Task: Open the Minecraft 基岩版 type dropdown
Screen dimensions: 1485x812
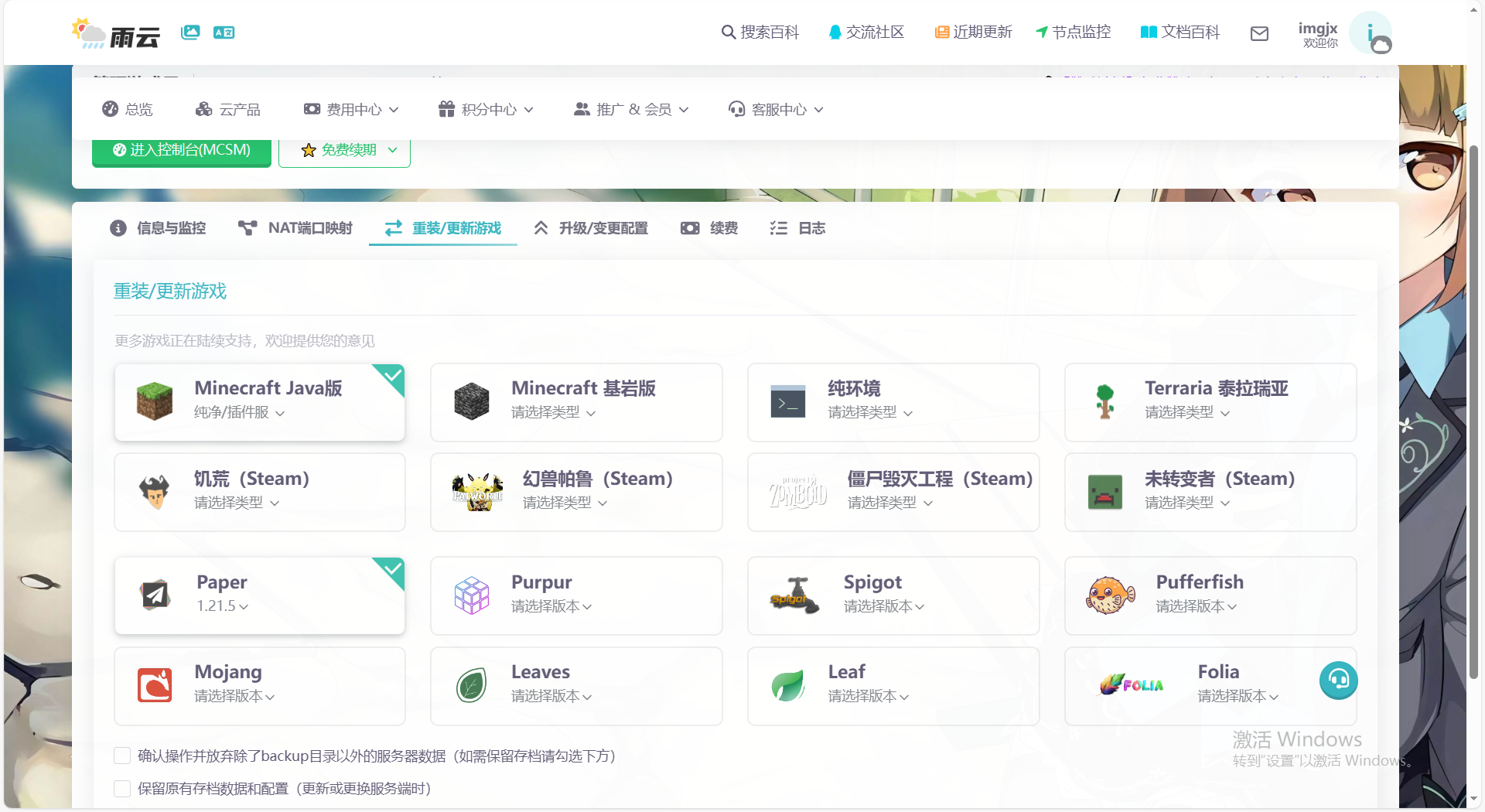Action: coord(554,412)
